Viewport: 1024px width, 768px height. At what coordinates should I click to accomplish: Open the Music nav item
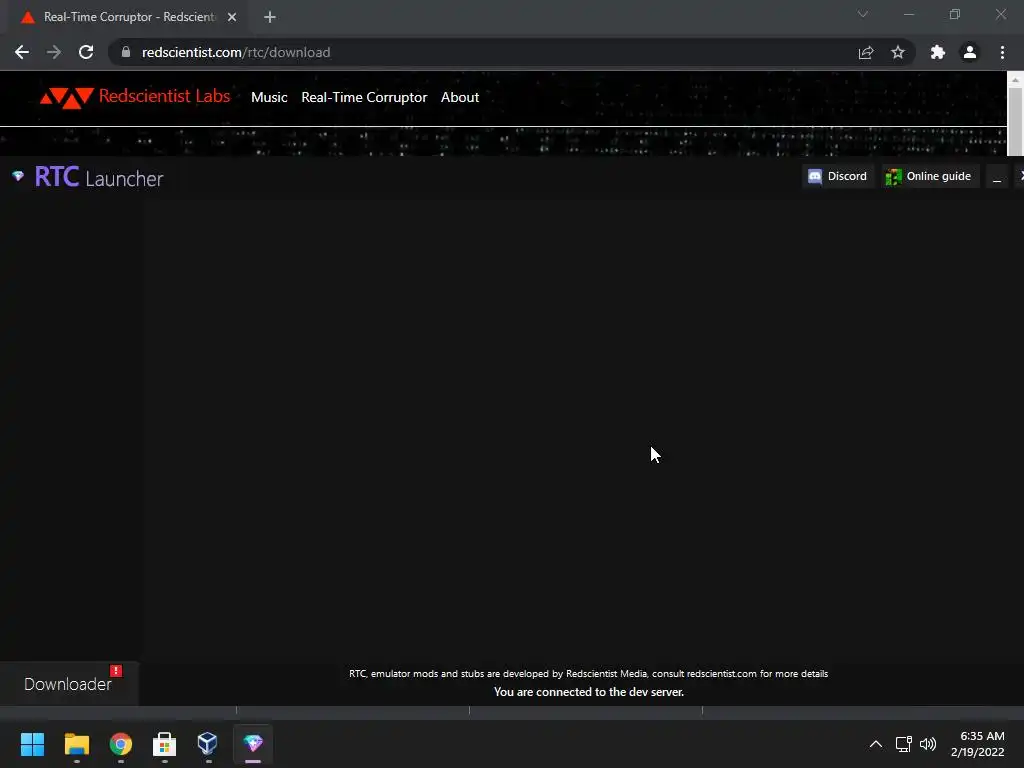coord(269,97)
